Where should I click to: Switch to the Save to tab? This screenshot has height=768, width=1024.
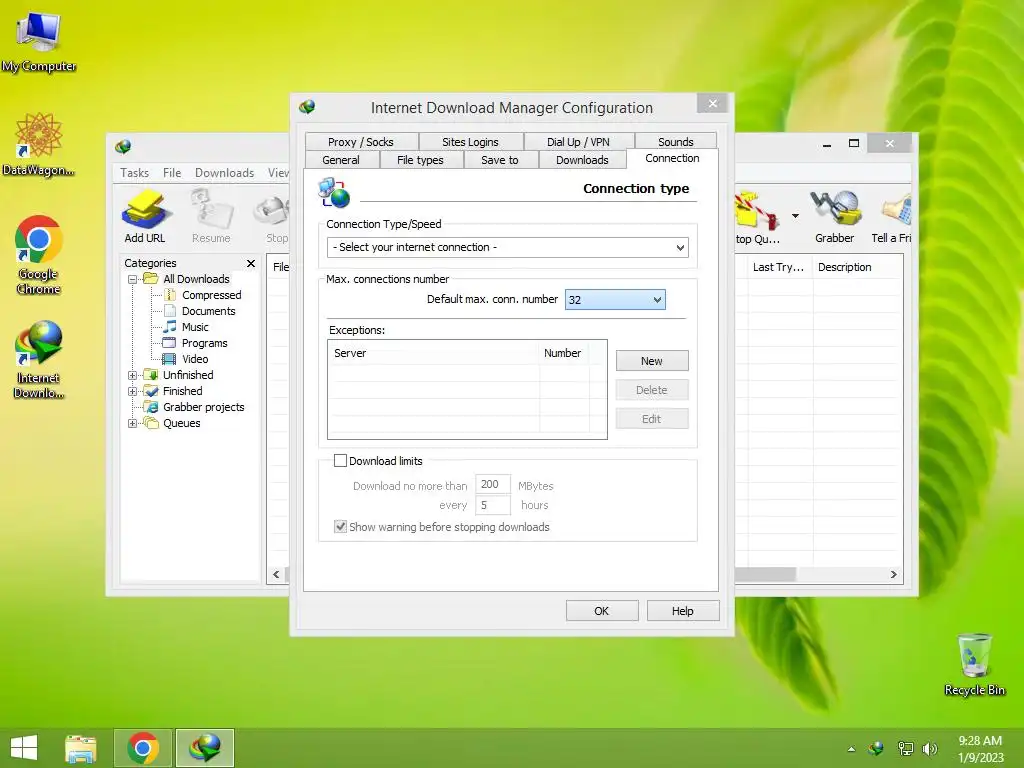(500, 160)
